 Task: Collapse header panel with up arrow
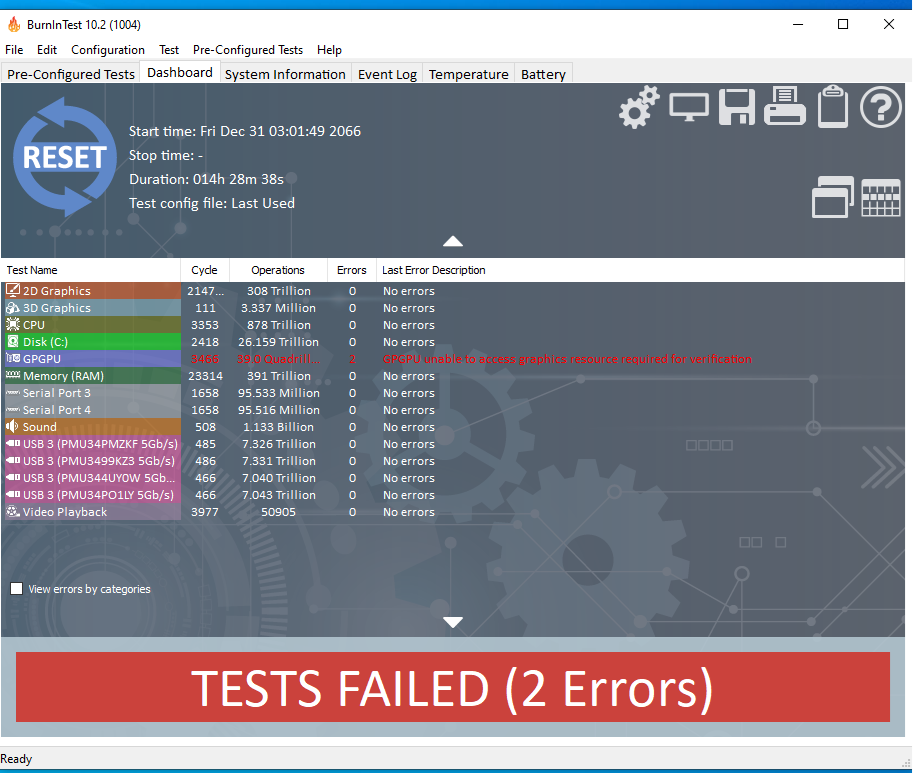453,241
